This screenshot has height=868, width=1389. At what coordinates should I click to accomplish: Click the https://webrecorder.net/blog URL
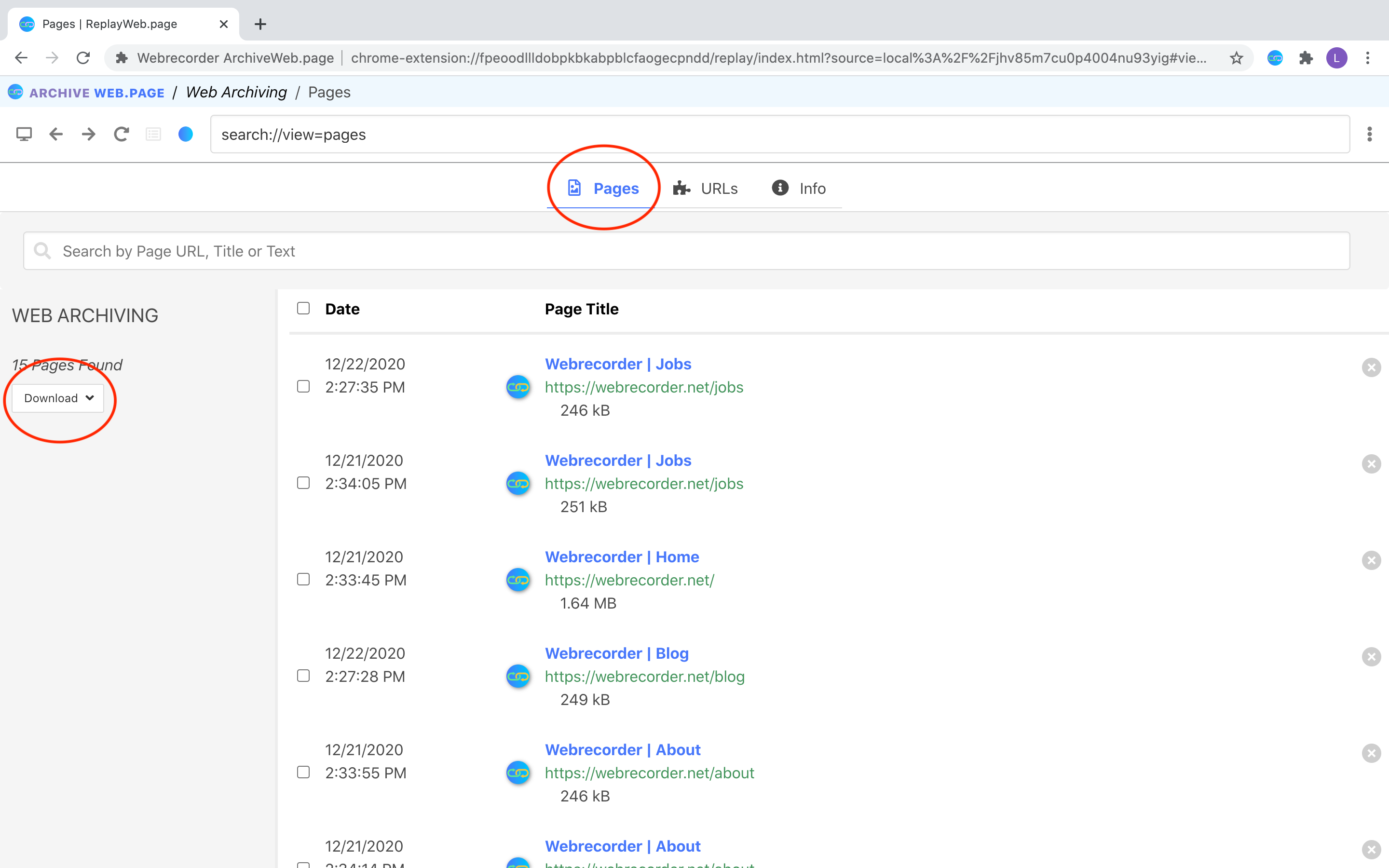click(x=644, y=676)
